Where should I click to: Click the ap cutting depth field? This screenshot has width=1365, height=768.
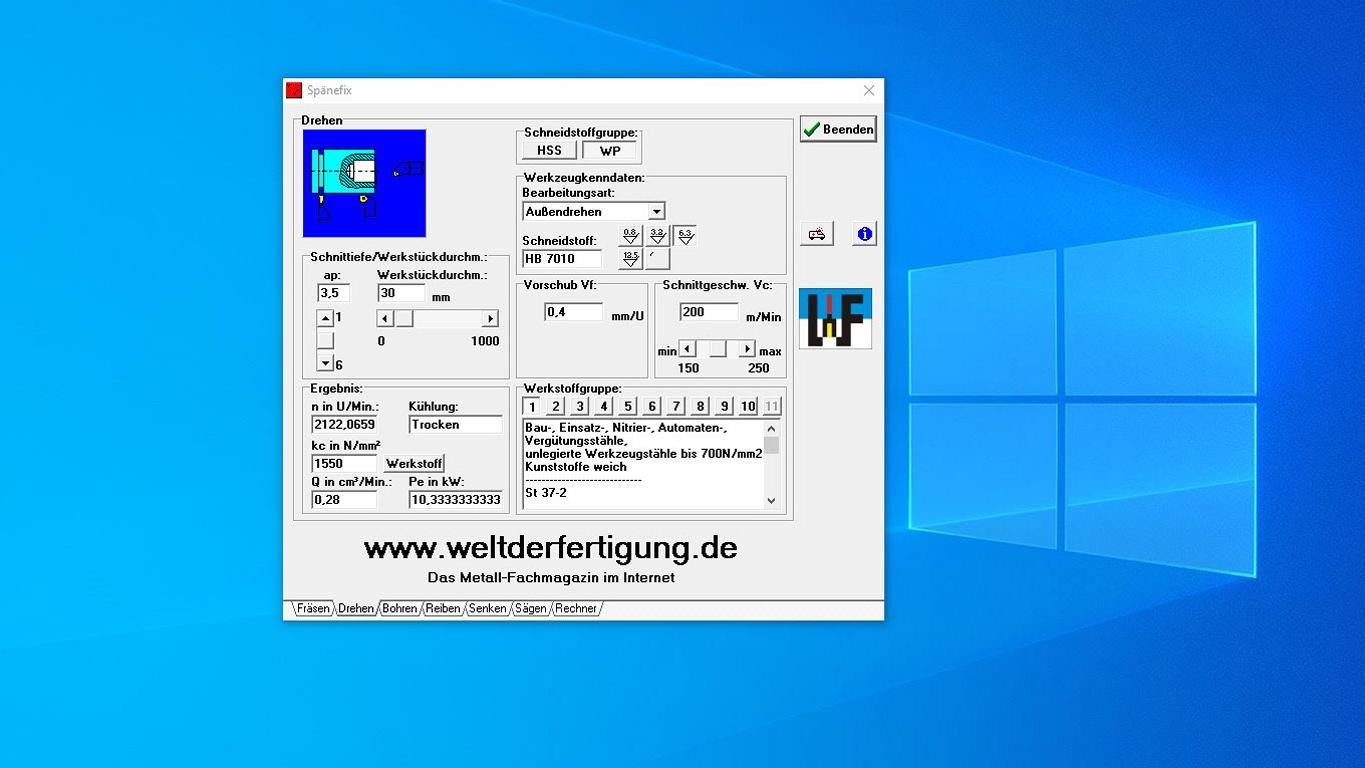pos(333,293)
